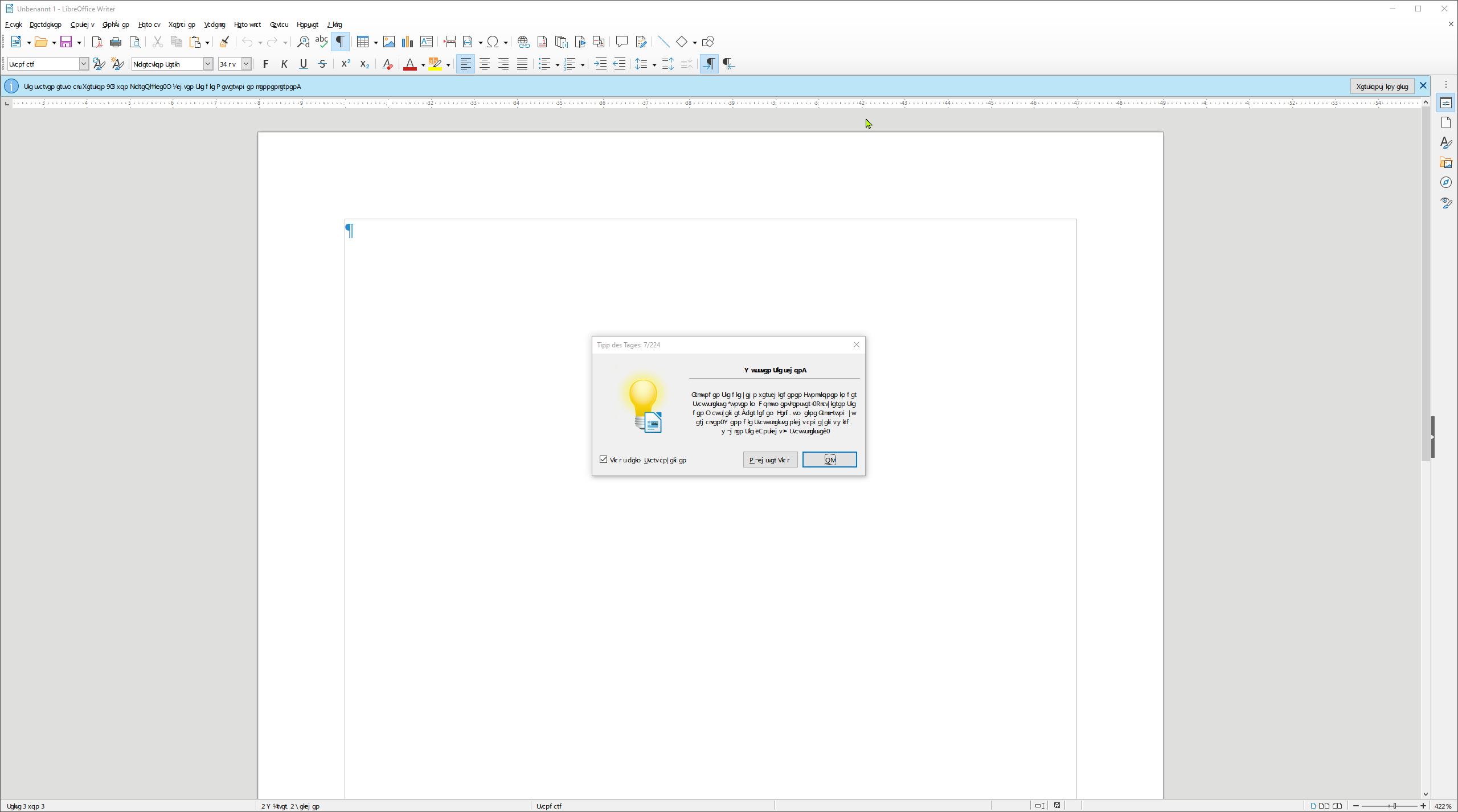This screenshot has height=812, width=1458.
Task: Click OK button in Tipp des Tages dialog
Action: [829, 460]
